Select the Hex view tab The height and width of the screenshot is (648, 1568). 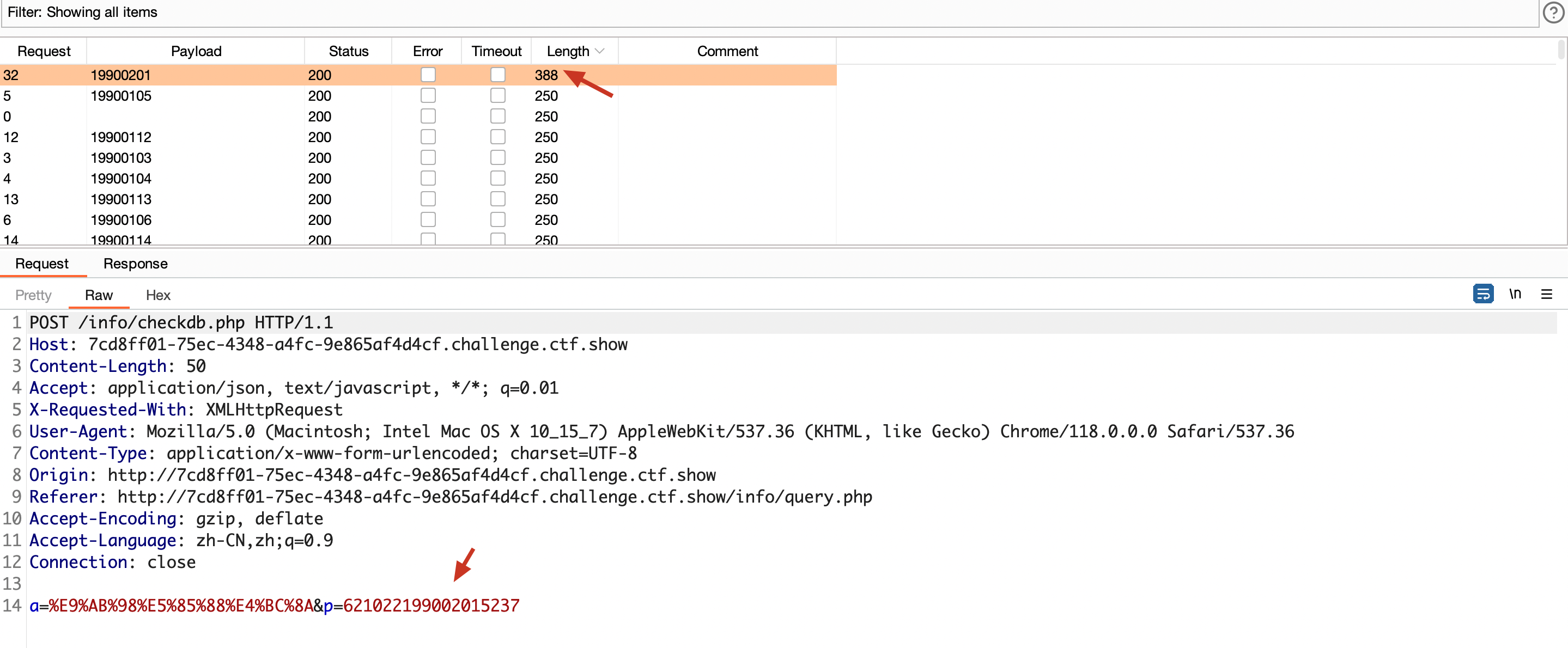point(158,295)
